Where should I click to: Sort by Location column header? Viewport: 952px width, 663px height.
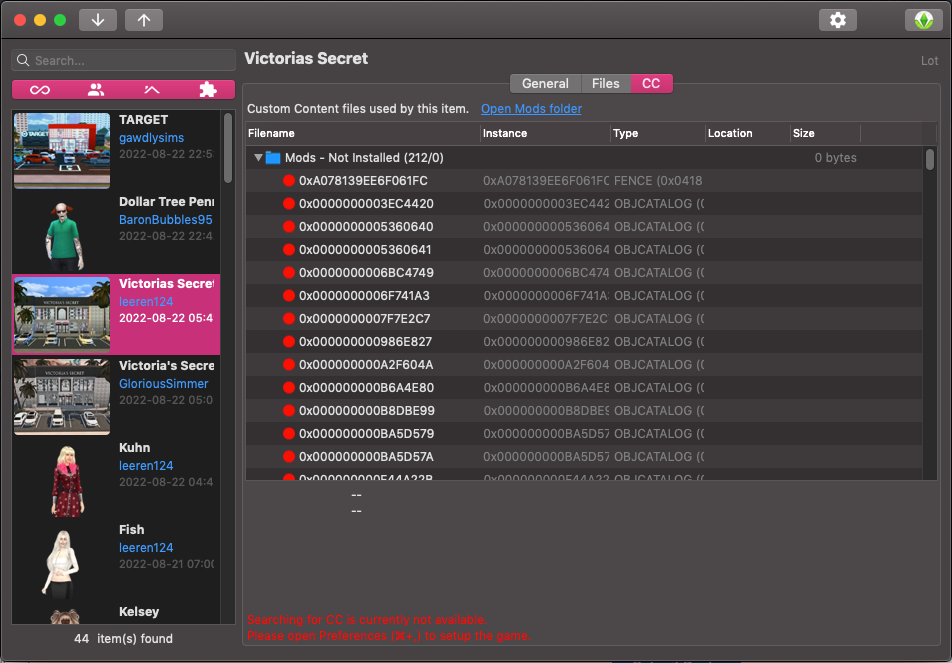[x=747, y=133]
